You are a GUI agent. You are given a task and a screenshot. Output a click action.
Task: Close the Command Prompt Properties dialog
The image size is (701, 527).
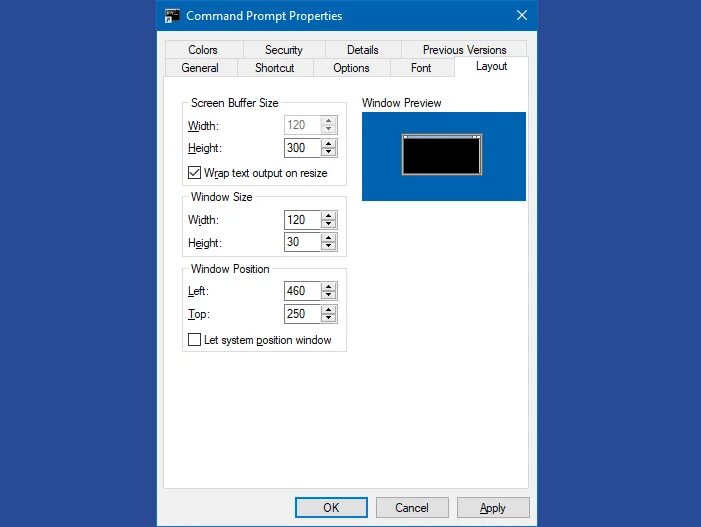[522, 15]
